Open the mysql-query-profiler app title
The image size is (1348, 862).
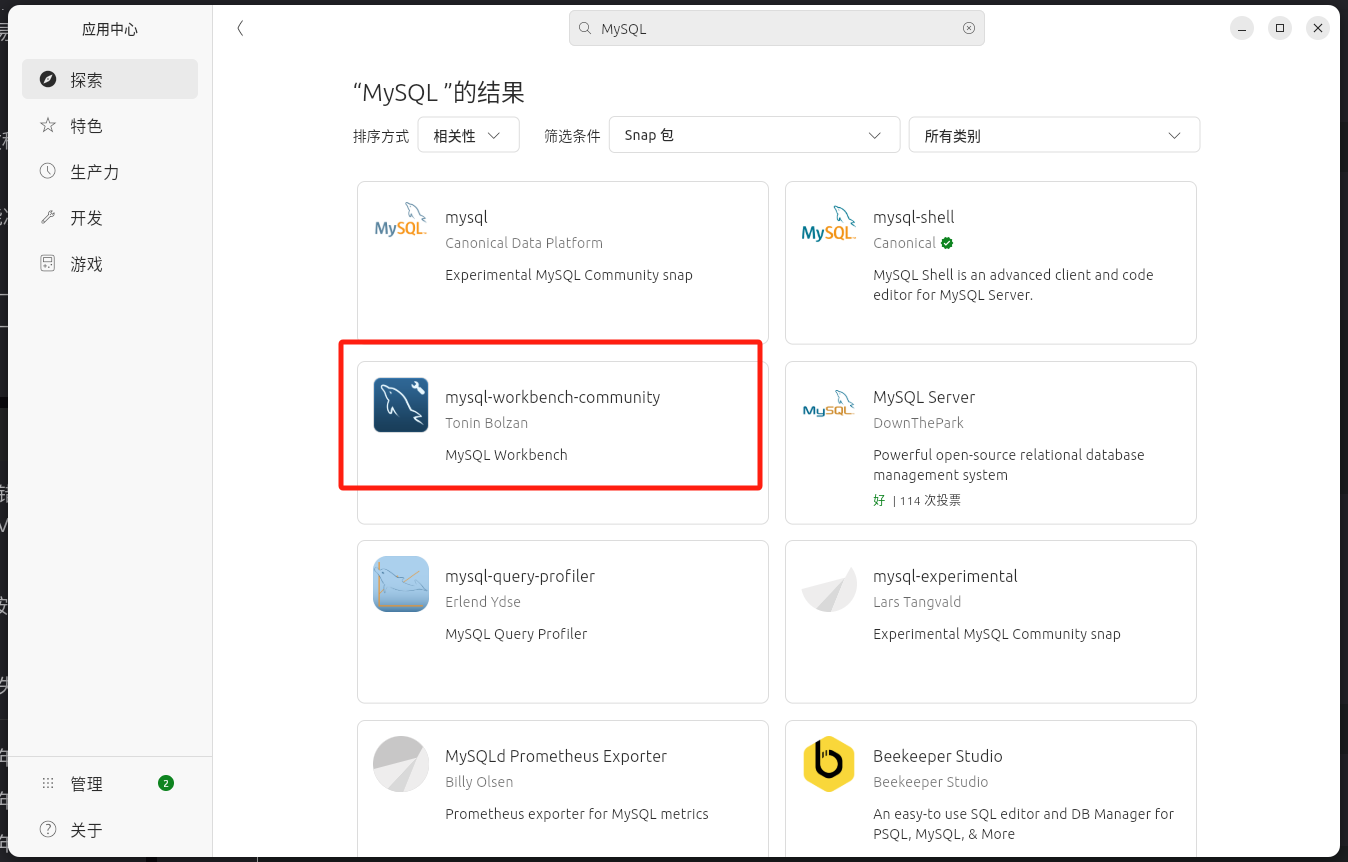tap(520, 576)
